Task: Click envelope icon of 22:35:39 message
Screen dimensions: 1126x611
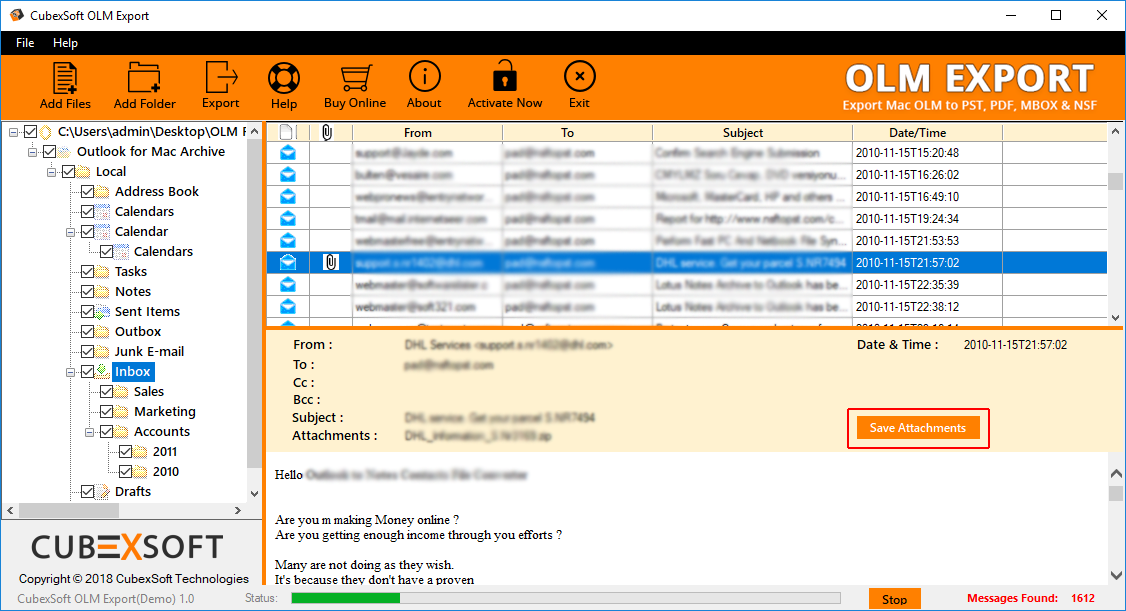Action: (288, 284)
